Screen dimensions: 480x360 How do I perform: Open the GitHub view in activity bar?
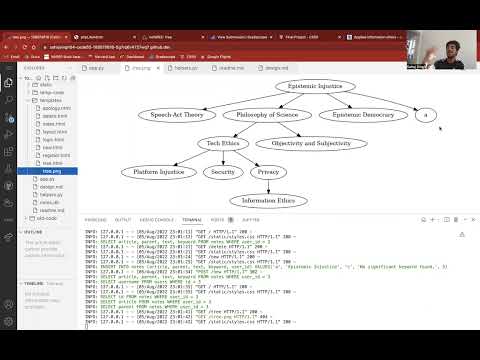(x=8, y=186)
